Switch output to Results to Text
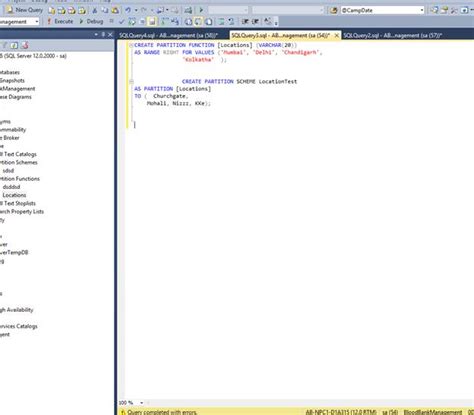Image resolution: width=474 pixels, height=415 pixels. [188, 22]
